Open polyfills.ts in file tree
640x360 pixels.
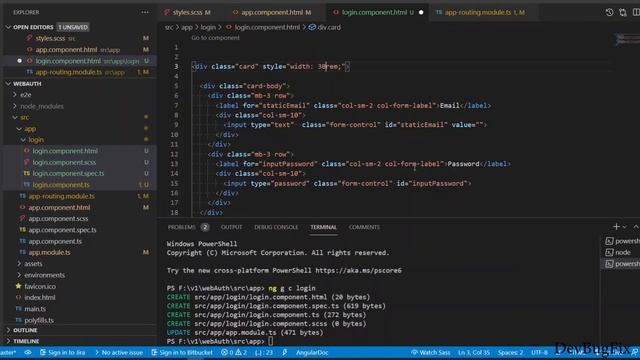pyautogui.click(x=39, y=320)
